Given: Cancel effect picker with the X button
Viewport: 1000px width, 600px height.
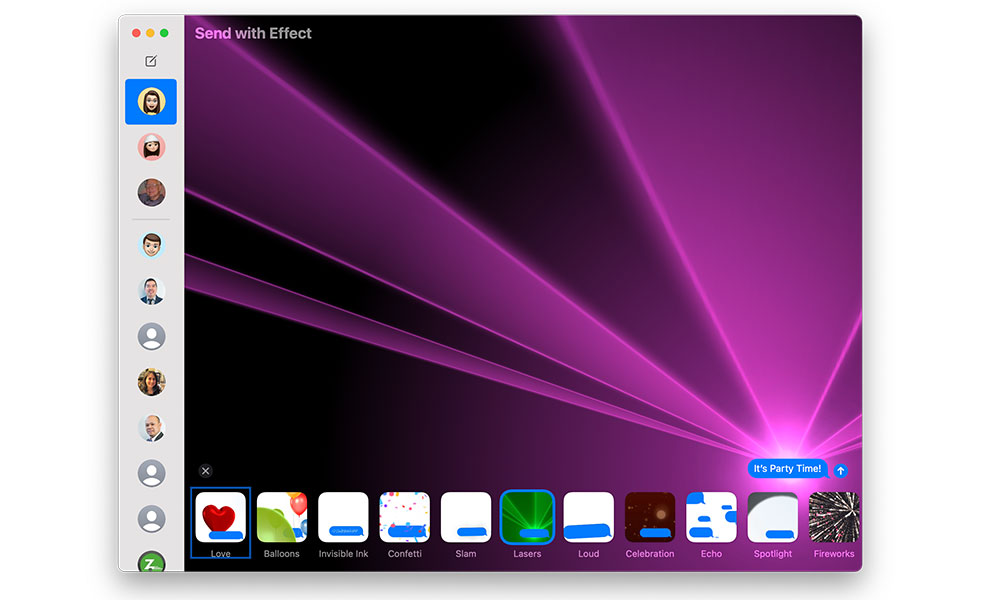Looking at the screenshot, I should point(205,471).
